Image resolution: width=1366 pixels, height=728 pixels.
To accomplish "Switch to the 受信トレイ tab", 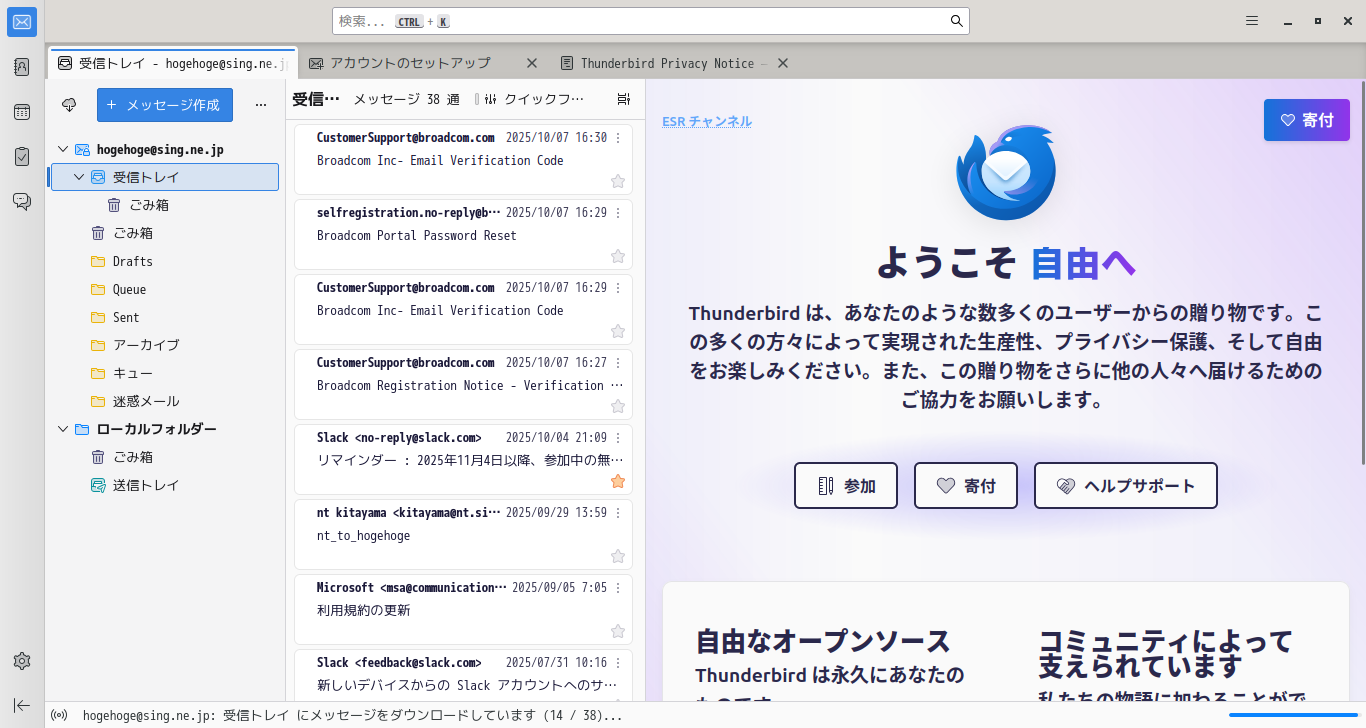I will 173,63.
